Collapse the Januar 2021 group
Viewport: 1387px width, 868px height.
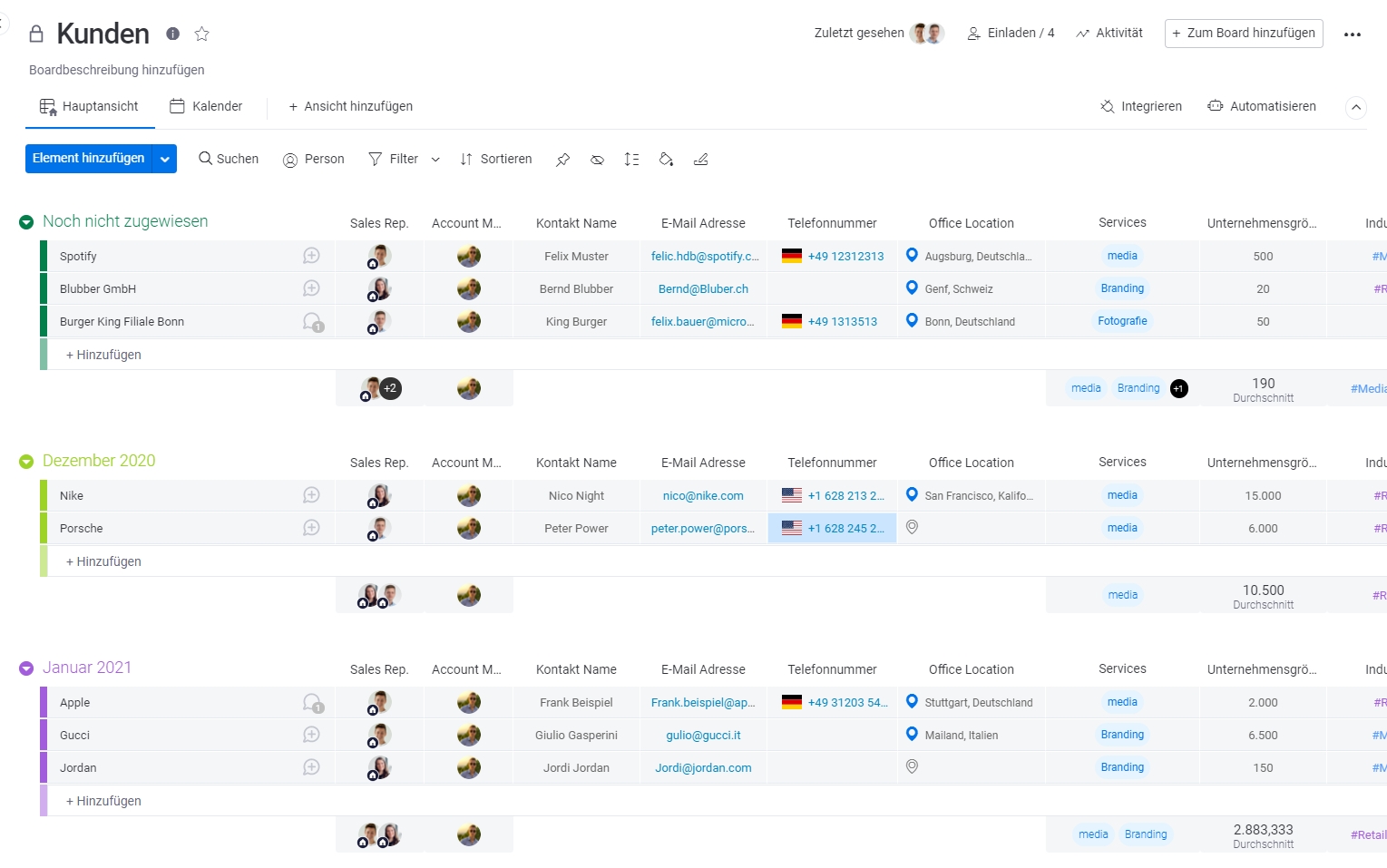pos(26,668)
